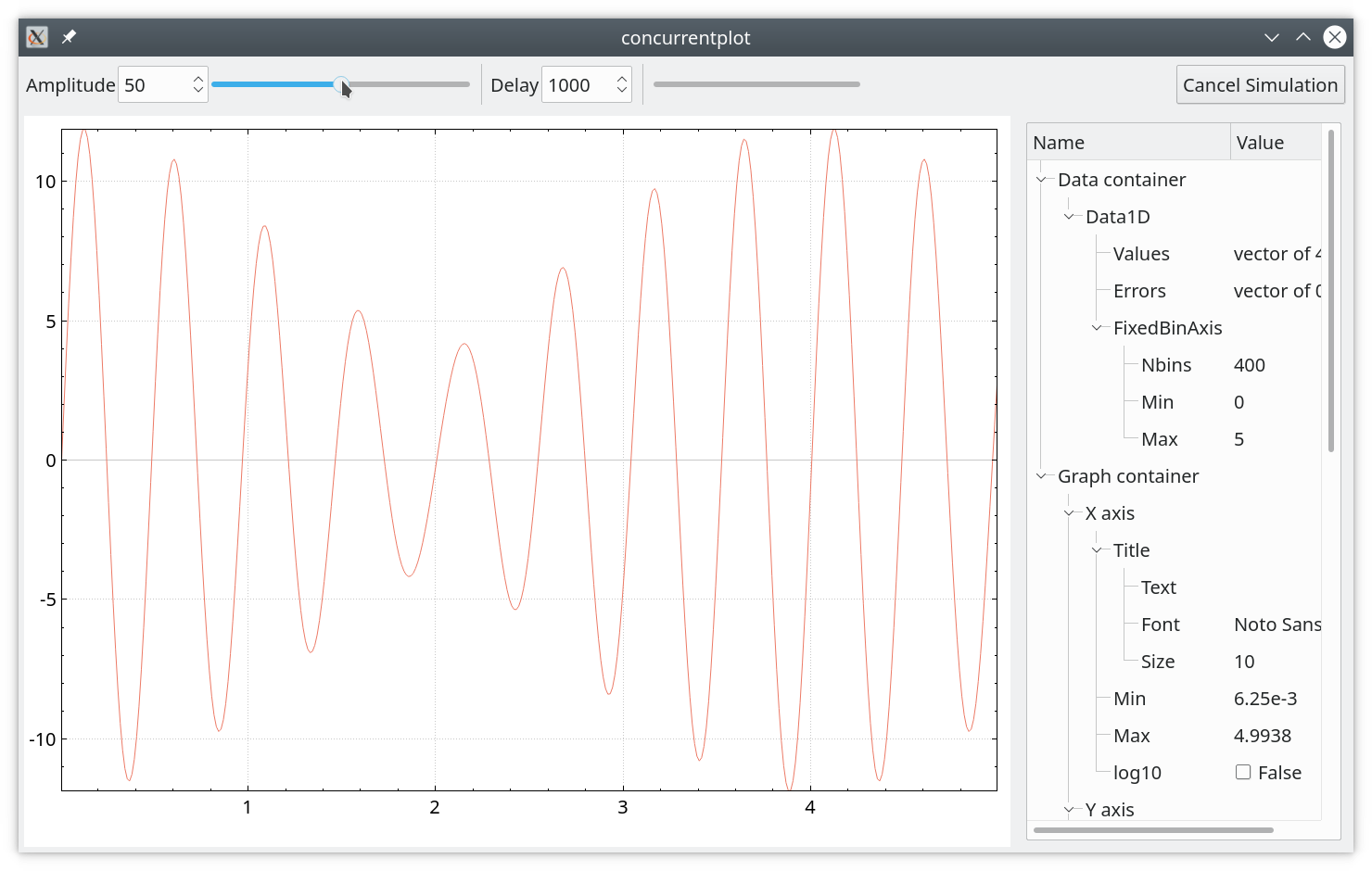The width and height of the screenshot is (1372, 871).
Task: Click Nbins value 400
Action: (x=1250, y=365)
